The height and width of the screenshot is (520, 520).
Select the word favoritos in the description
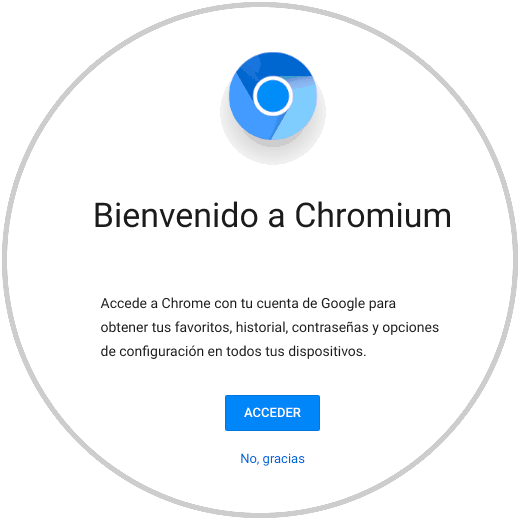click(x=203, y=327)
